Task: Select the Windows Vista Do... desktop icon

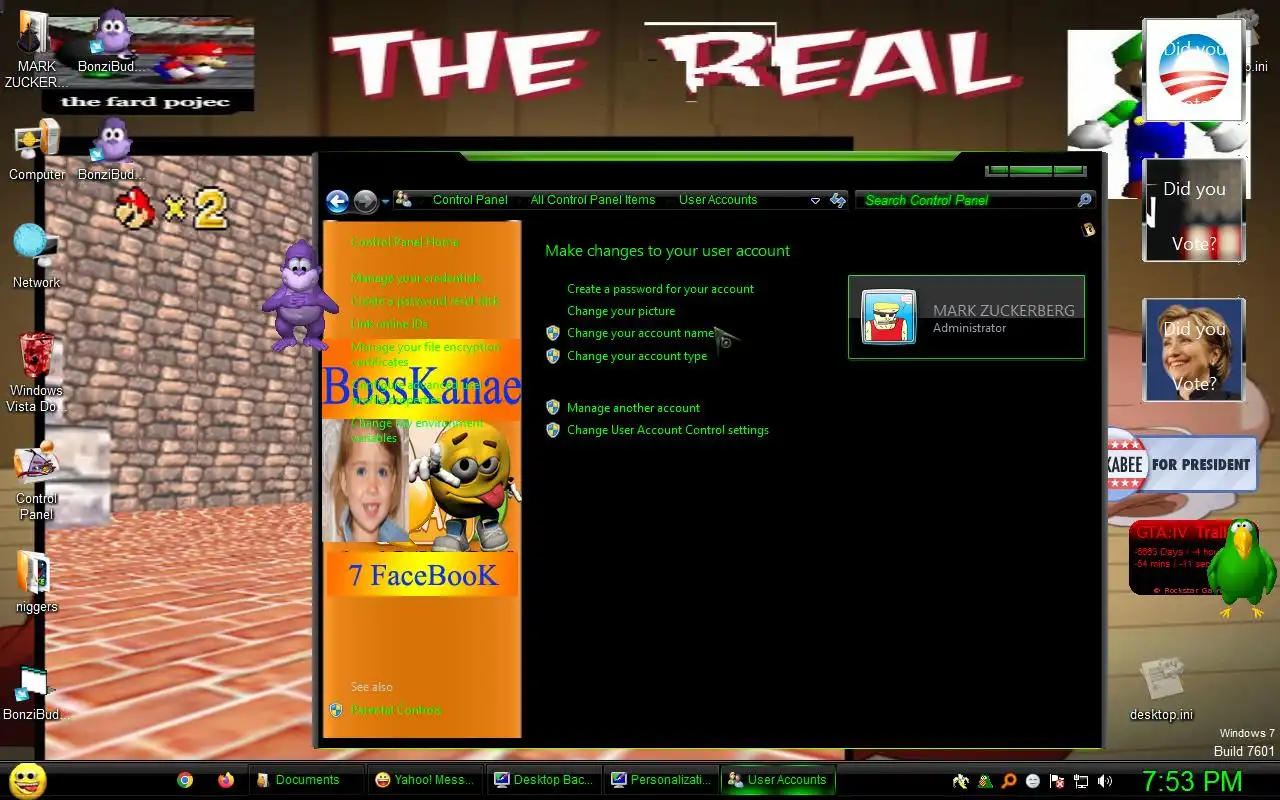Action: (x=37, y=371)
